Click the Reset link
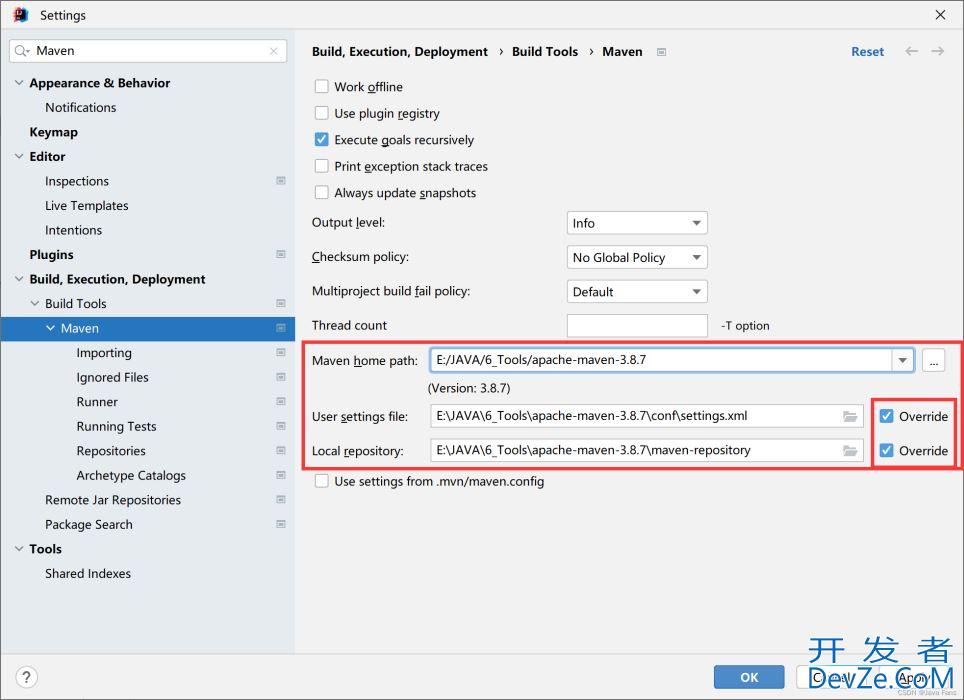This screenshot has width=964, height=700. pyautogui.click(x=867, y=52)
